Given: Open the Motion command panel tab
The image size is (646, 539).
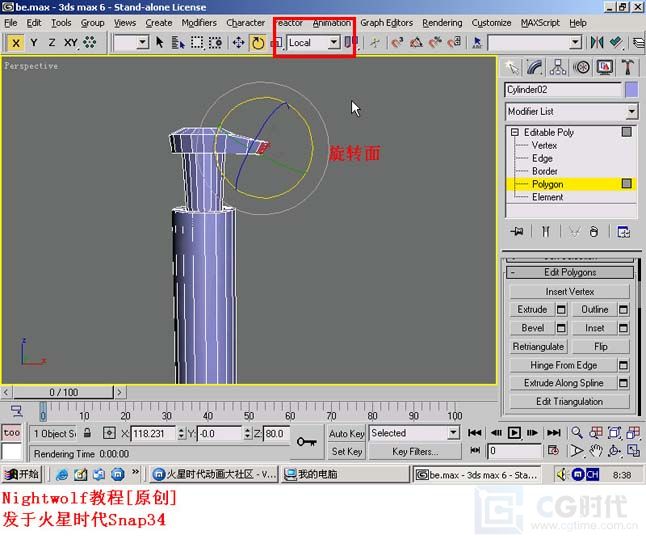Looking at the screenshot, I should pos(581,68).
